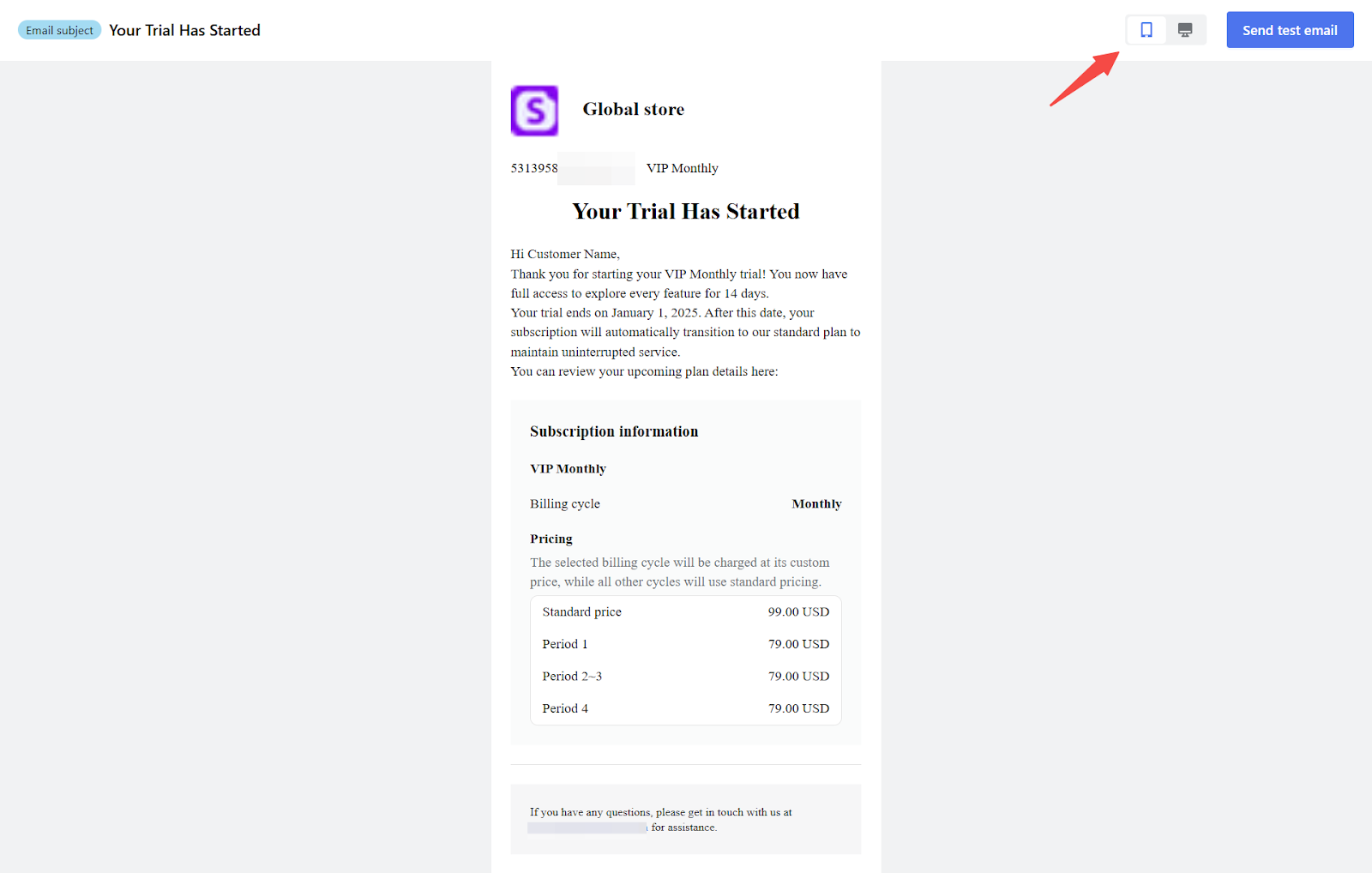Click the purple store logo

[x=534, y=111]
